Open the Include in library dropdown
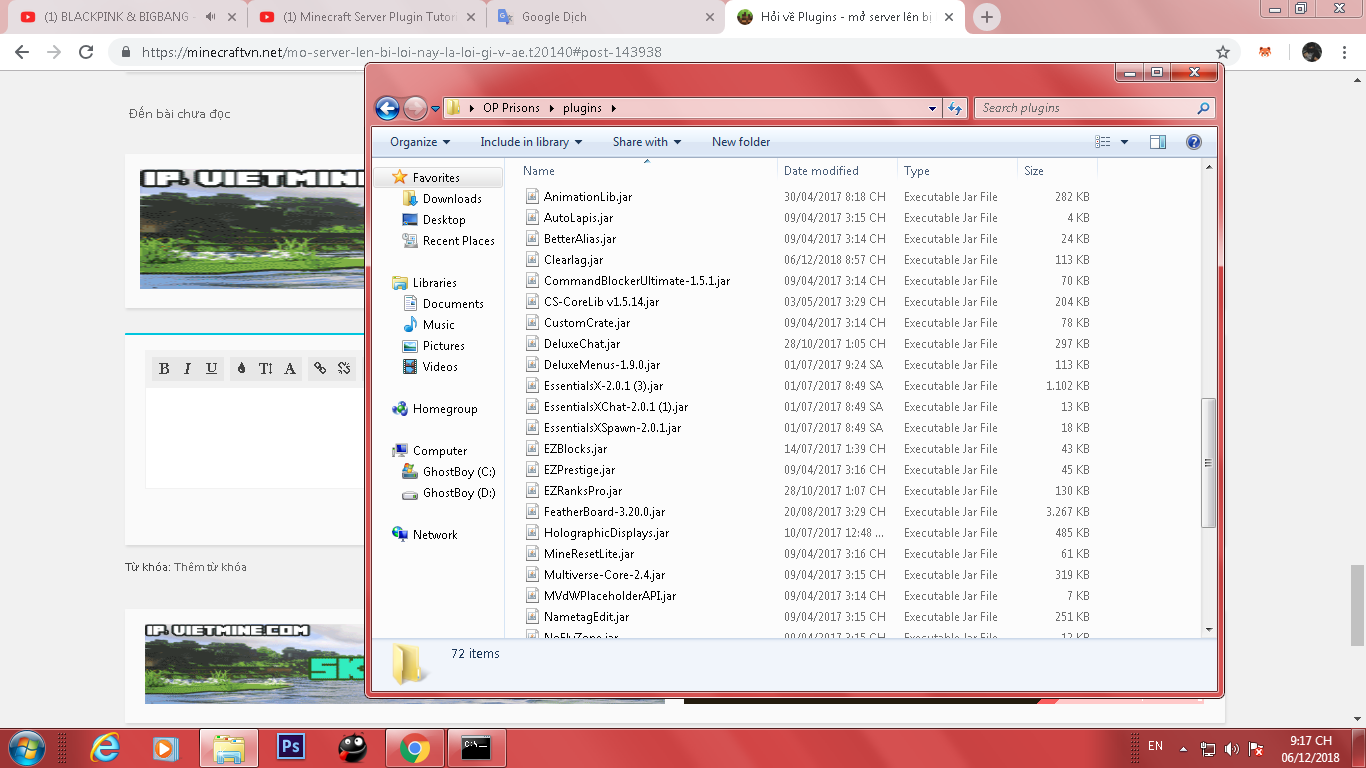The image size is (1366, 768). click(530, 142)
